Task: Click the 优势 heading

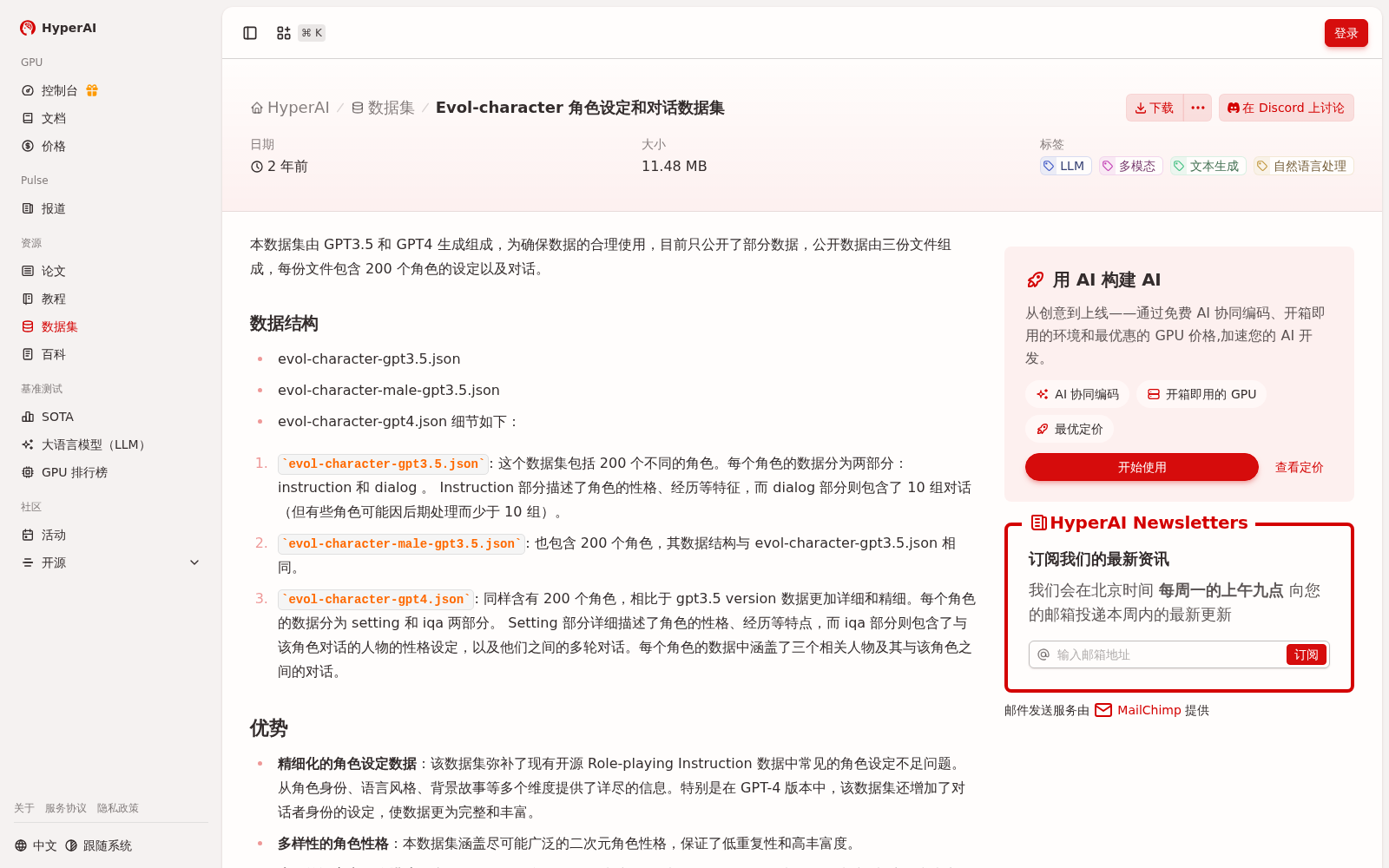Action: click(x=268, y=728)
